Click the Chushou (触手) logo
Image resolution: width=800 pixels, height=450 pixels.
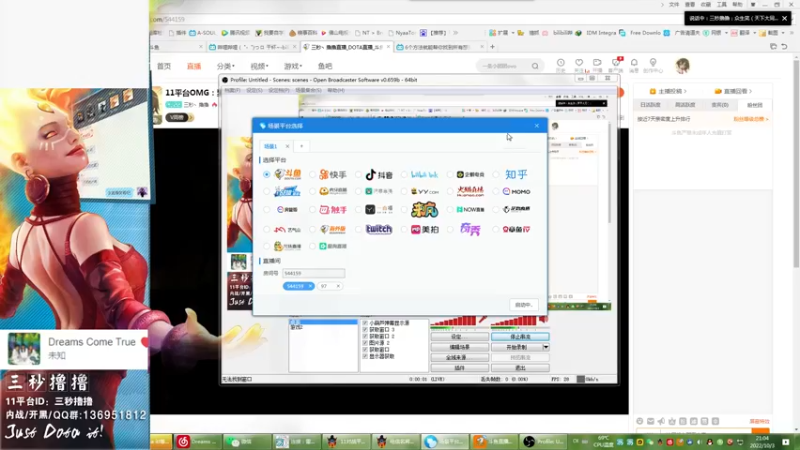(x=333, y=209)
